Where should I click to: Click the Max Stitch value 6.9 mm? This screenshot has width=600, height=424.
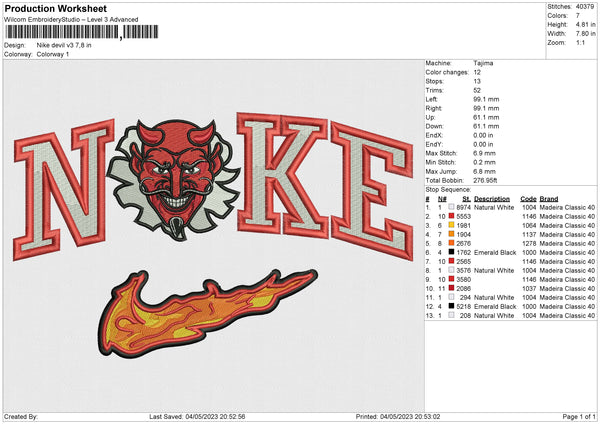[x=484, y=153]
